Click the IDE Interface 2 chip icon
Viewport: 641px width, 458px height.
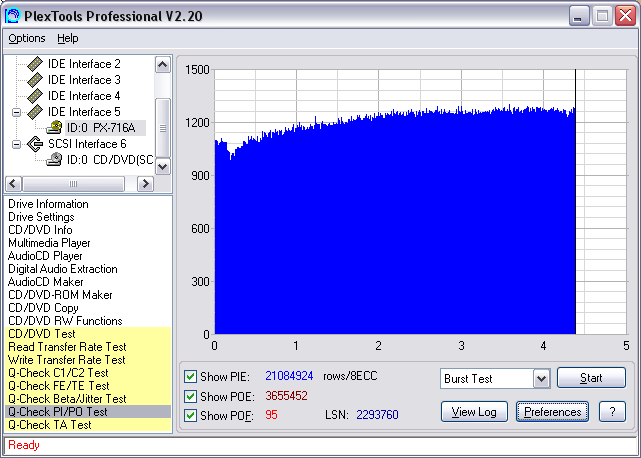pos(35,64)
